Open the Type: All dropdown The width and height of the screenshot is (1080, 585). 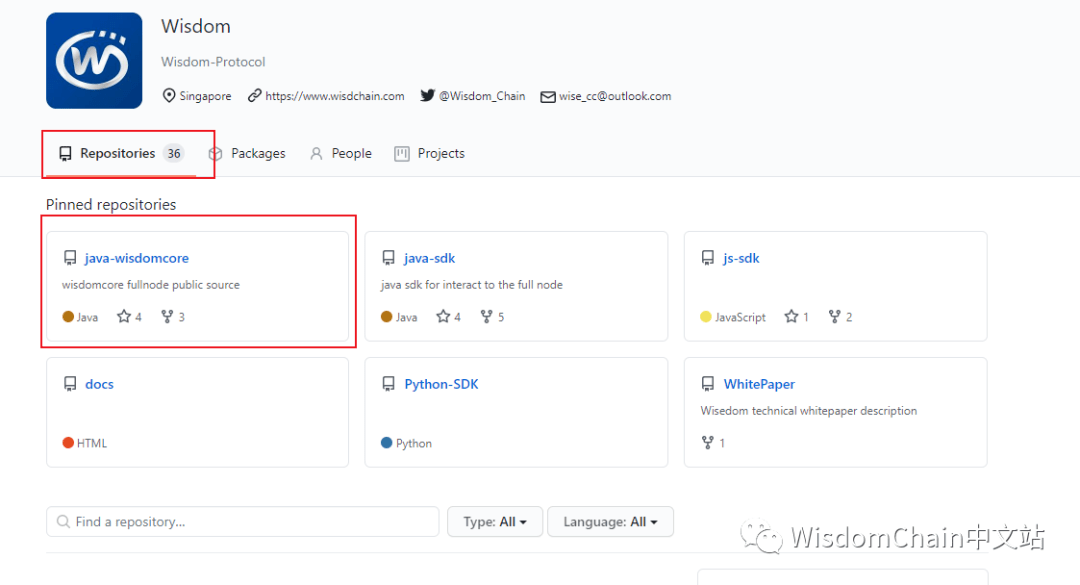pos(495,522)
